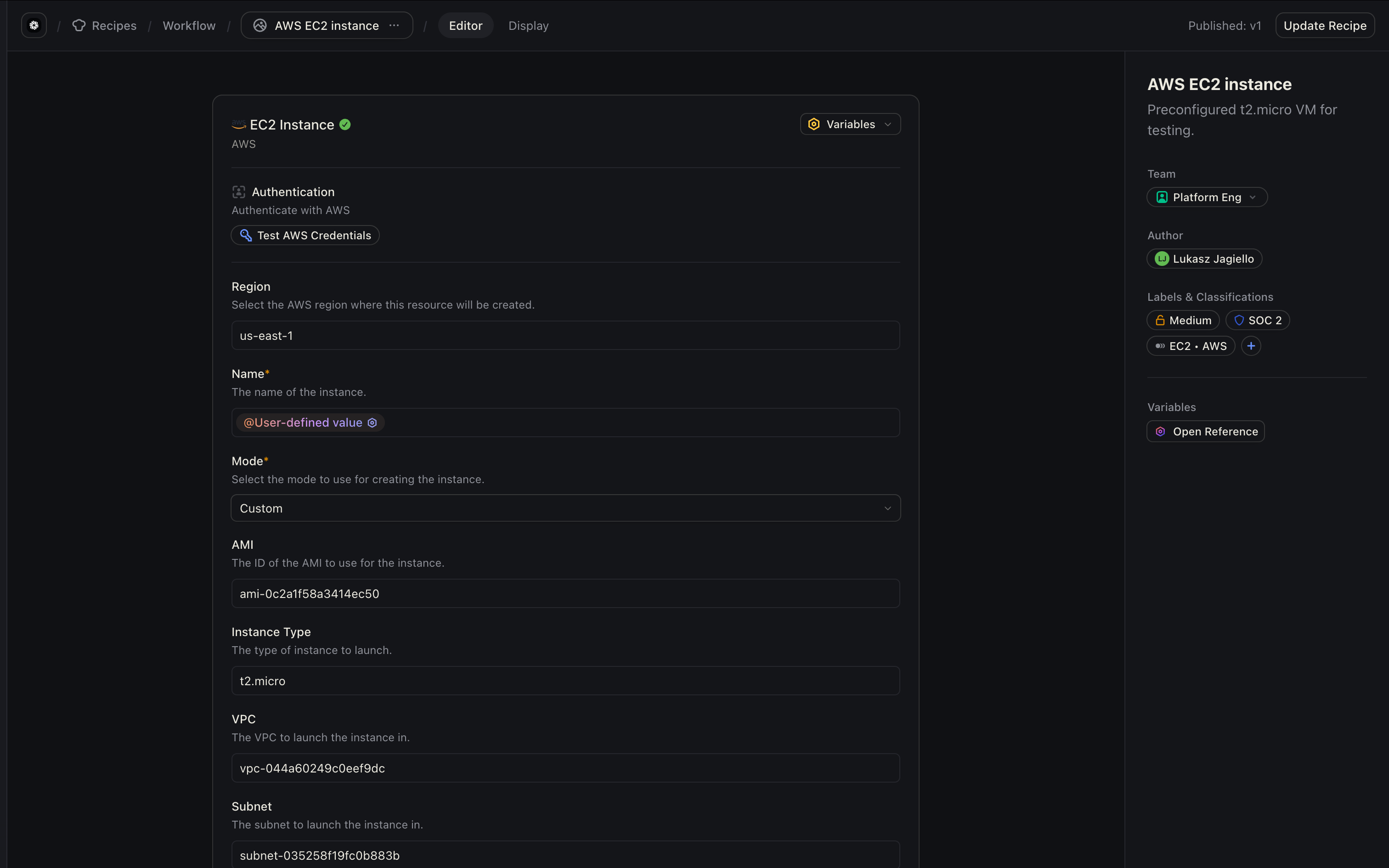
Task: Click the SOC 2 shield label
Action: 1257,321
